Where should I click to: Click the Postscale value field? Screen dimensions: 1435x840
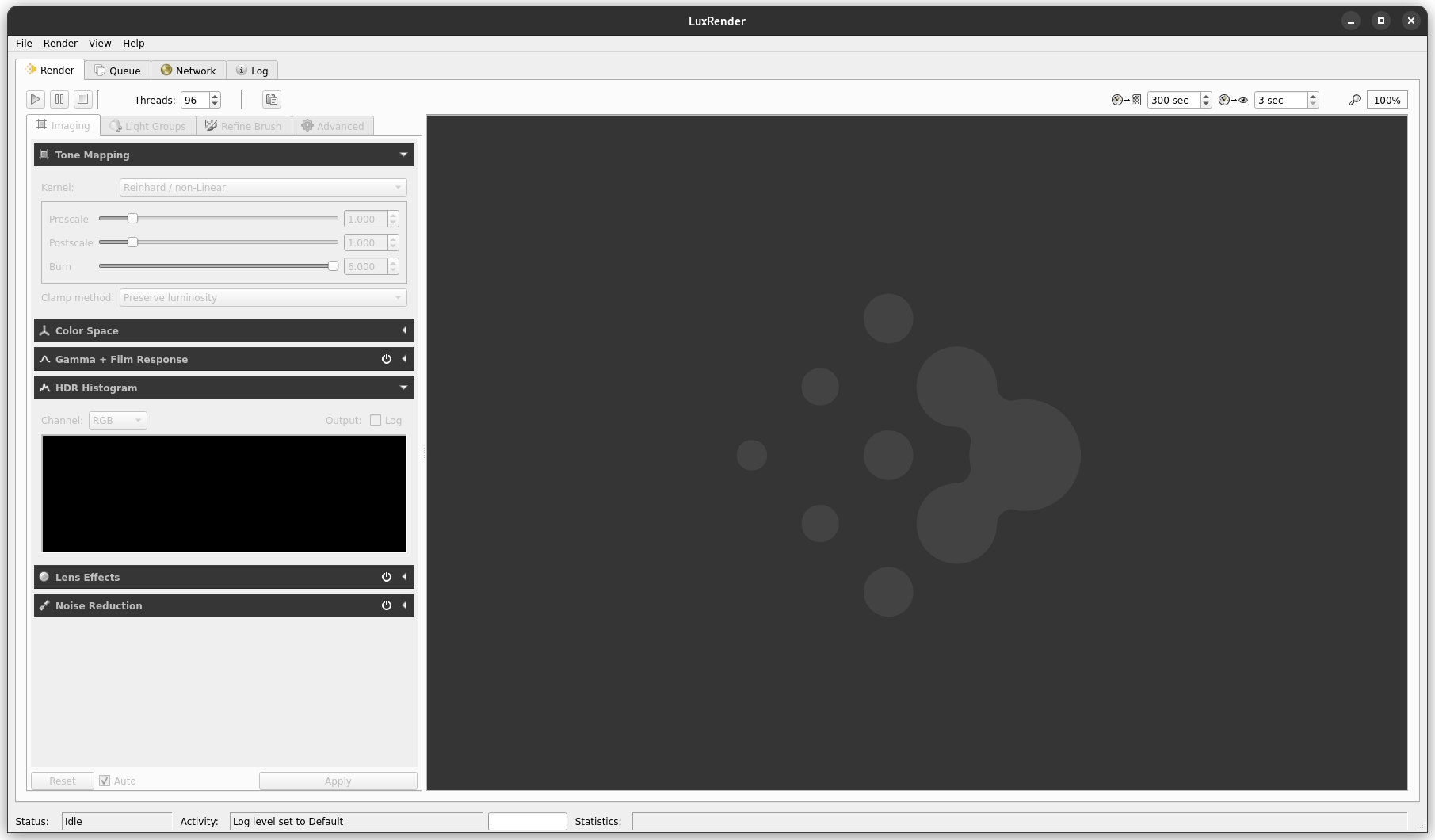click(365, 242)
